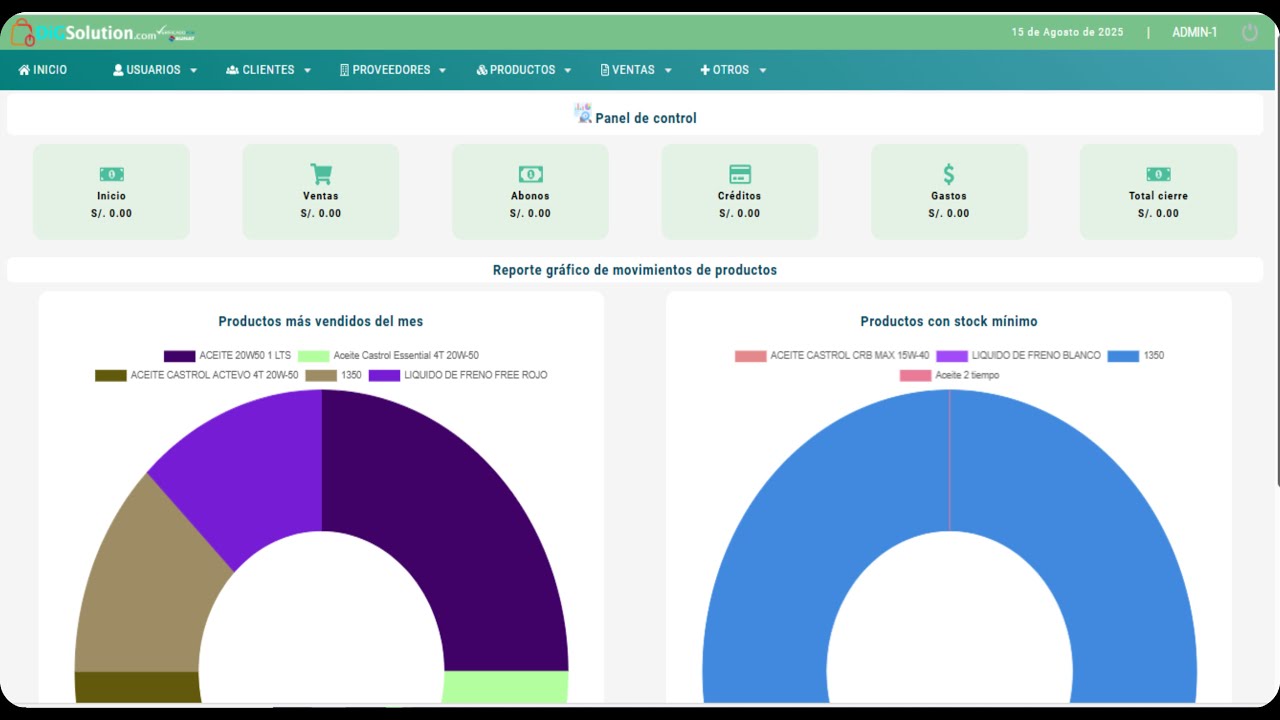This screenshot has width=1280, height=720.
Task: Toggle ACEITE CASTROL CRB MAX 15W-40 swatch
Action: point(751,356)
